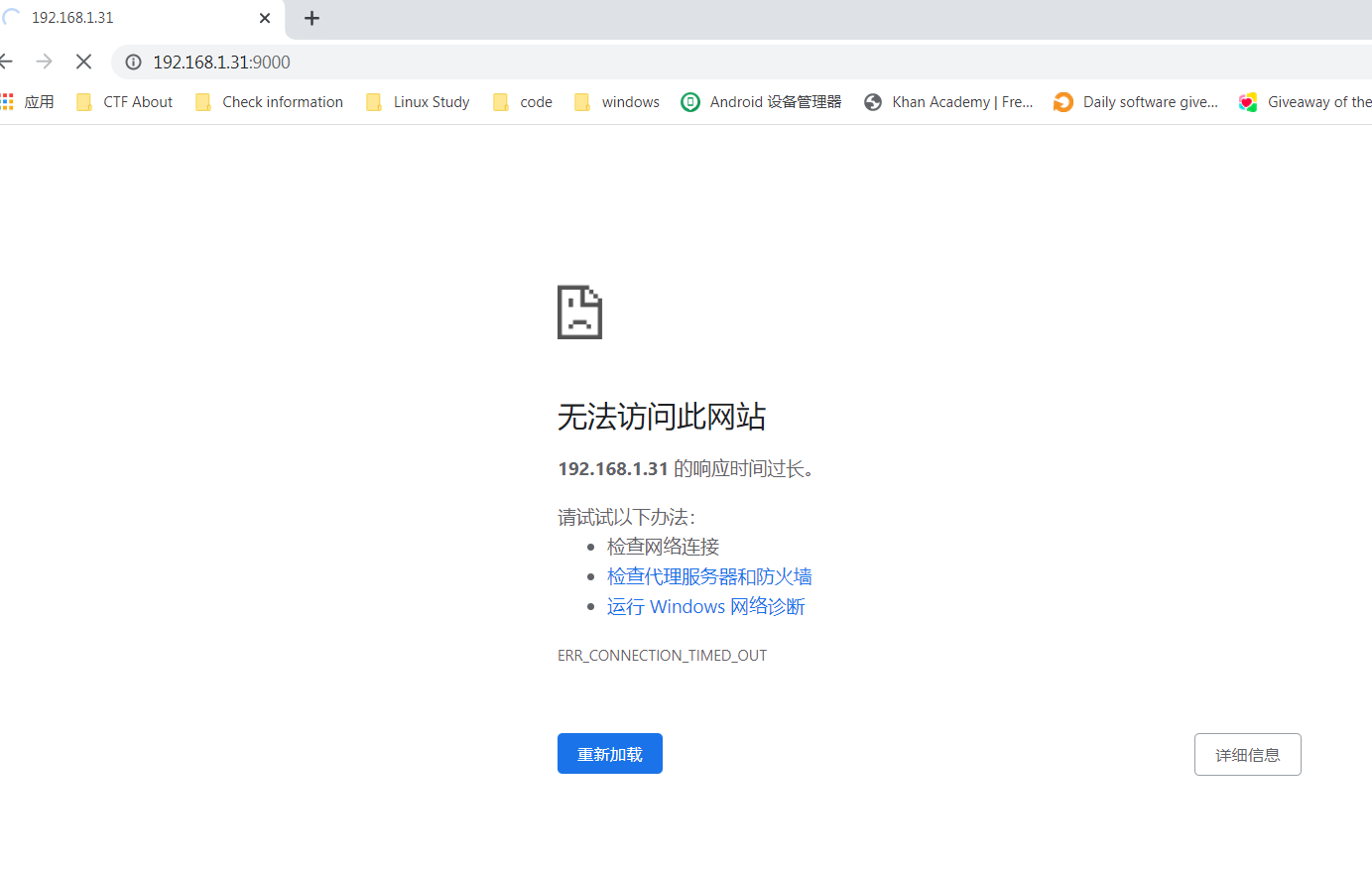Click the Khan Academy bookmark favicon
Screen dimensions: 1372x872
point(873,101)
